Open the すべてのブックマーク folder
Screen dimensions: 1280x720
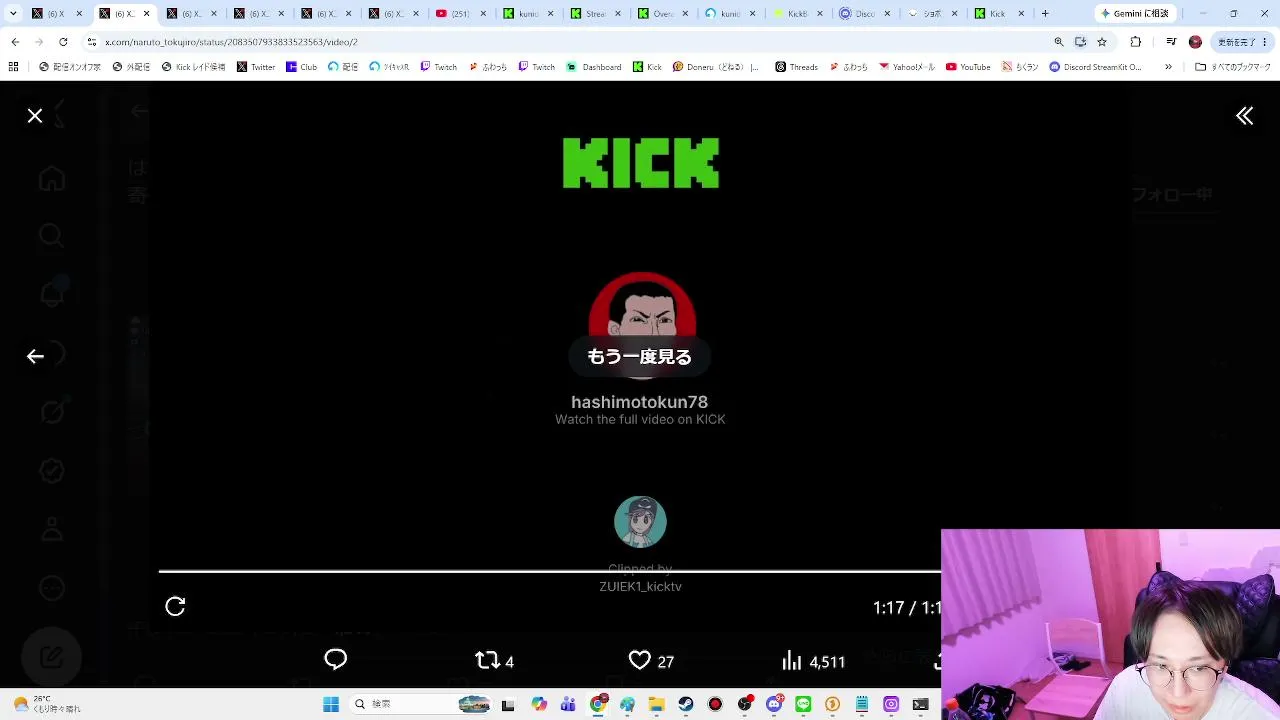pos(1233,67)
